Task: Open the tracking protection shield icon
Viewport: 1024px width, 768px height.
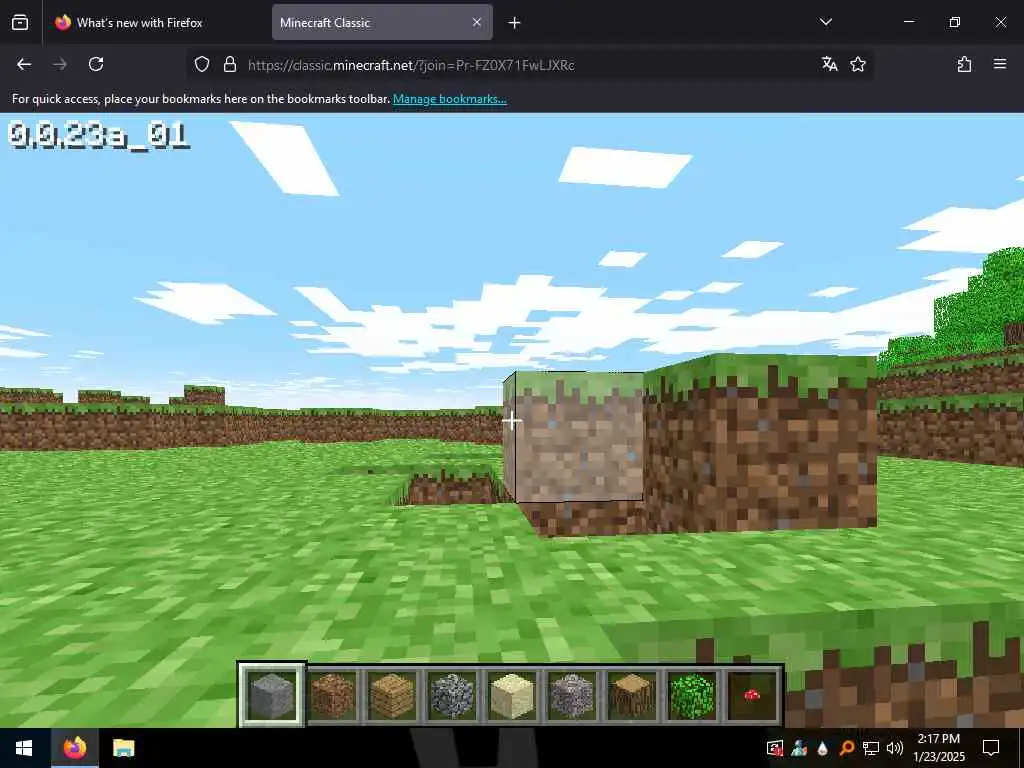Action: pyautogui.click(x=202, y=64)
